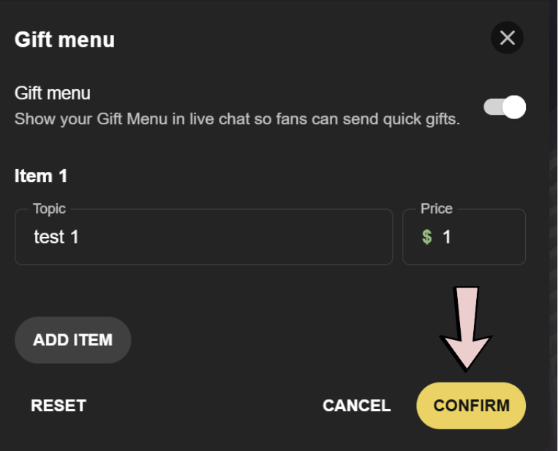Click the bold "Gift menu" dialog title
The width and height of the screenshot is (558, 451).
pyautogui.click(x=65, y=39)
